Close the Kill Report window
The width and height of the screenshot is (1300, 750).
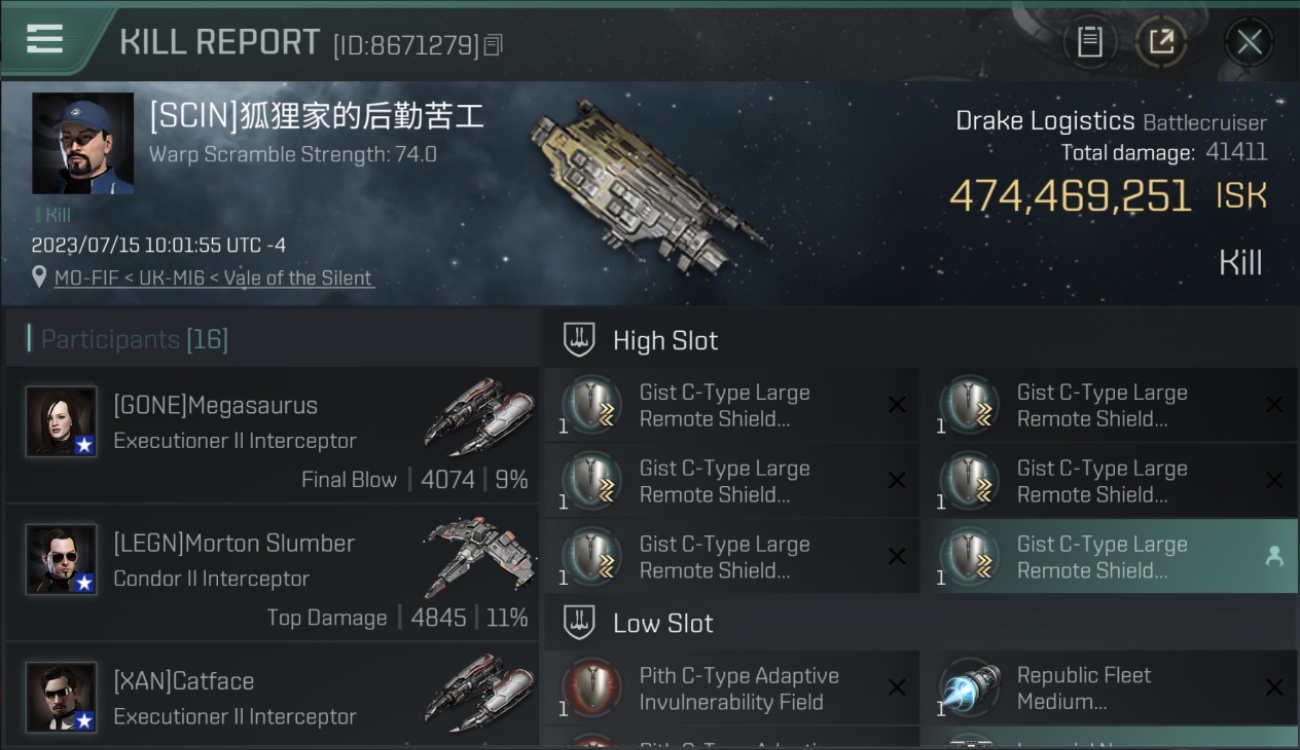1249,42
